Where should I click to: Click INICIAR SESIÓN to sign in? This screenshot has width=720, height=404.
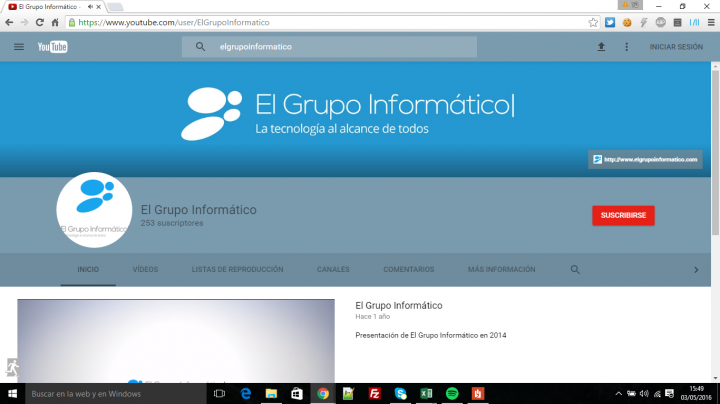tap(676, 47)
